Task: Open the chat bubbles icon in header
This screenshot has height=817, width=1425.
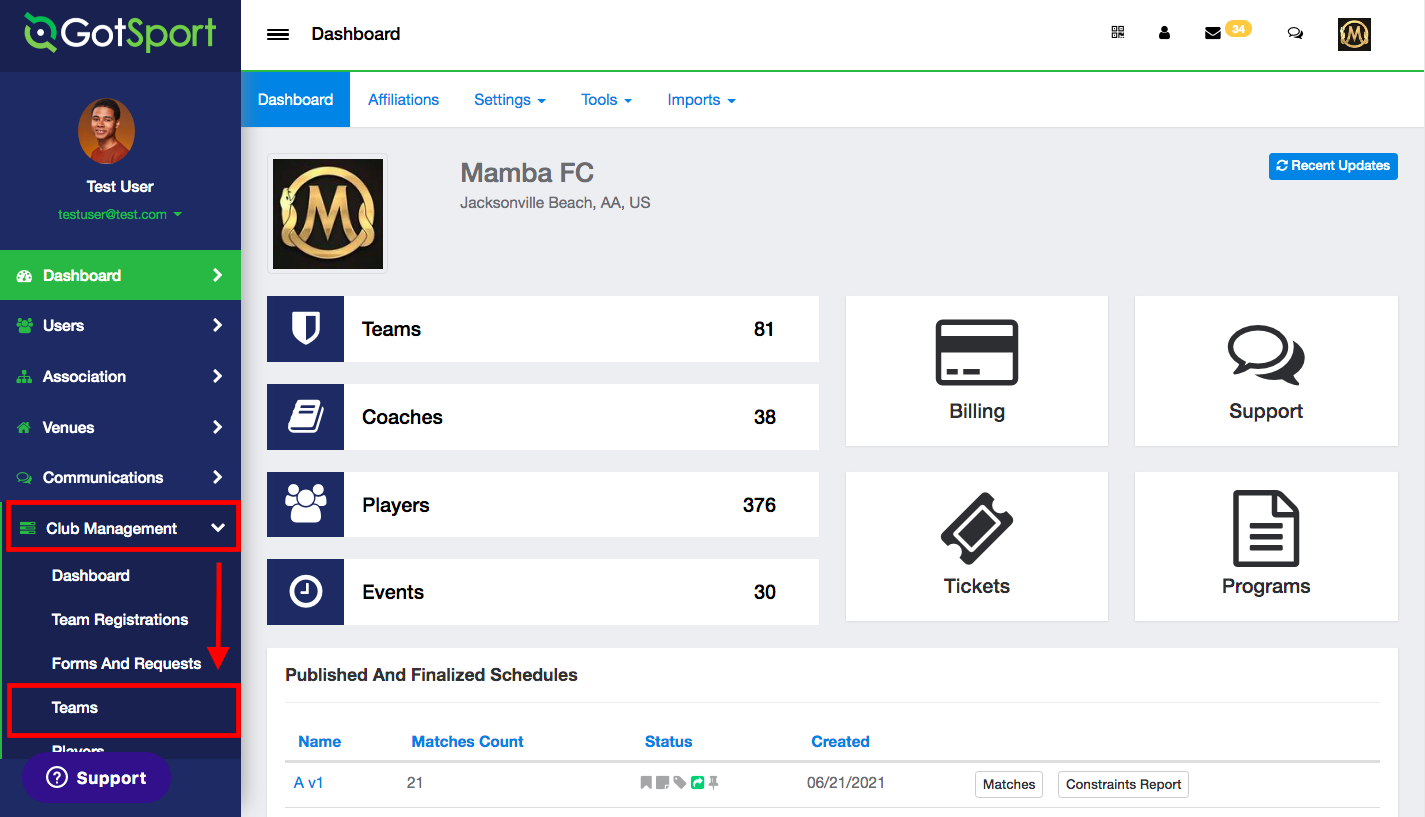Action: (1295, 33)
